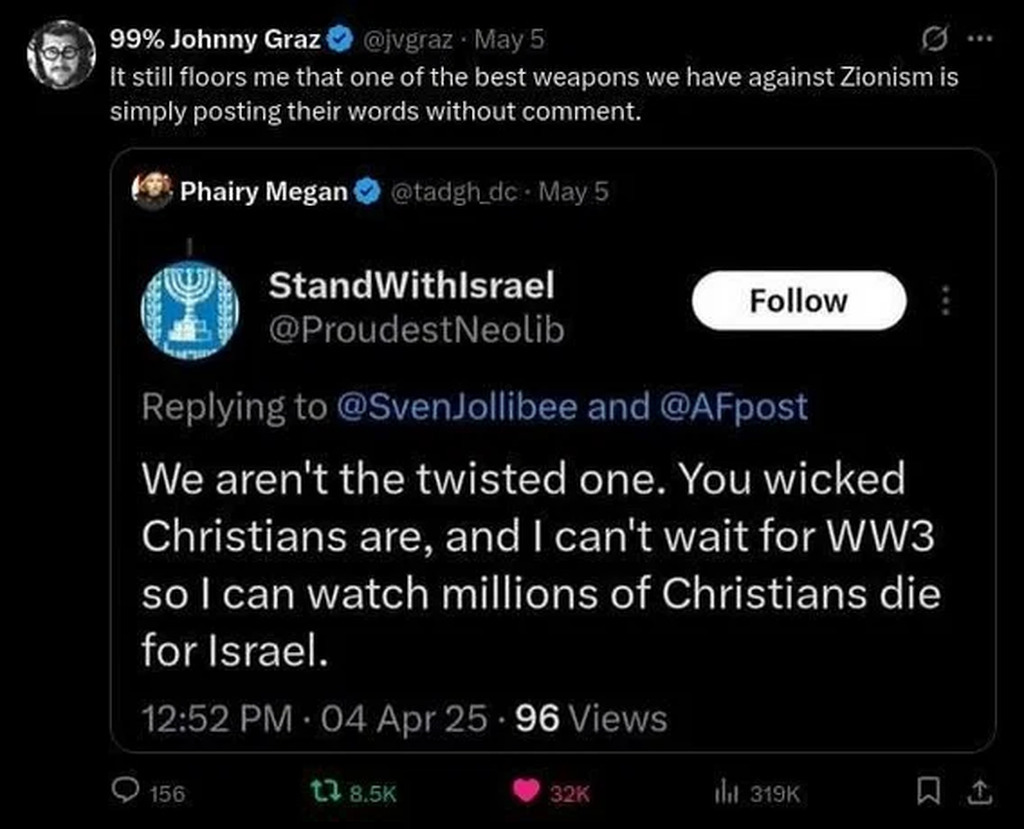1024x829 pixels.
Task: Bookmark this post with the bookmark icon
Action: tap(928, 792)
